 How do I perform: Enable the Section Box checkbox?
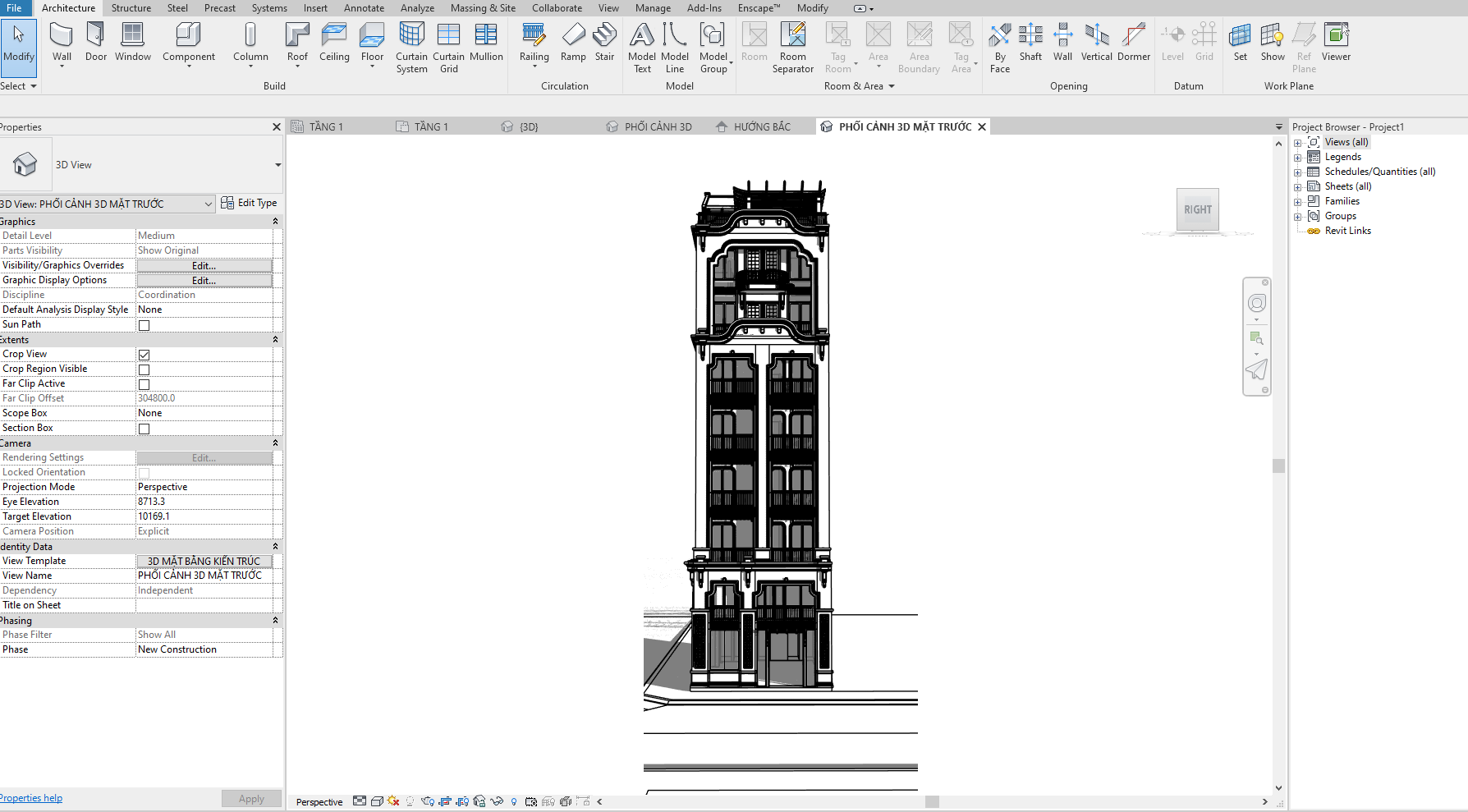click(145, 429)
